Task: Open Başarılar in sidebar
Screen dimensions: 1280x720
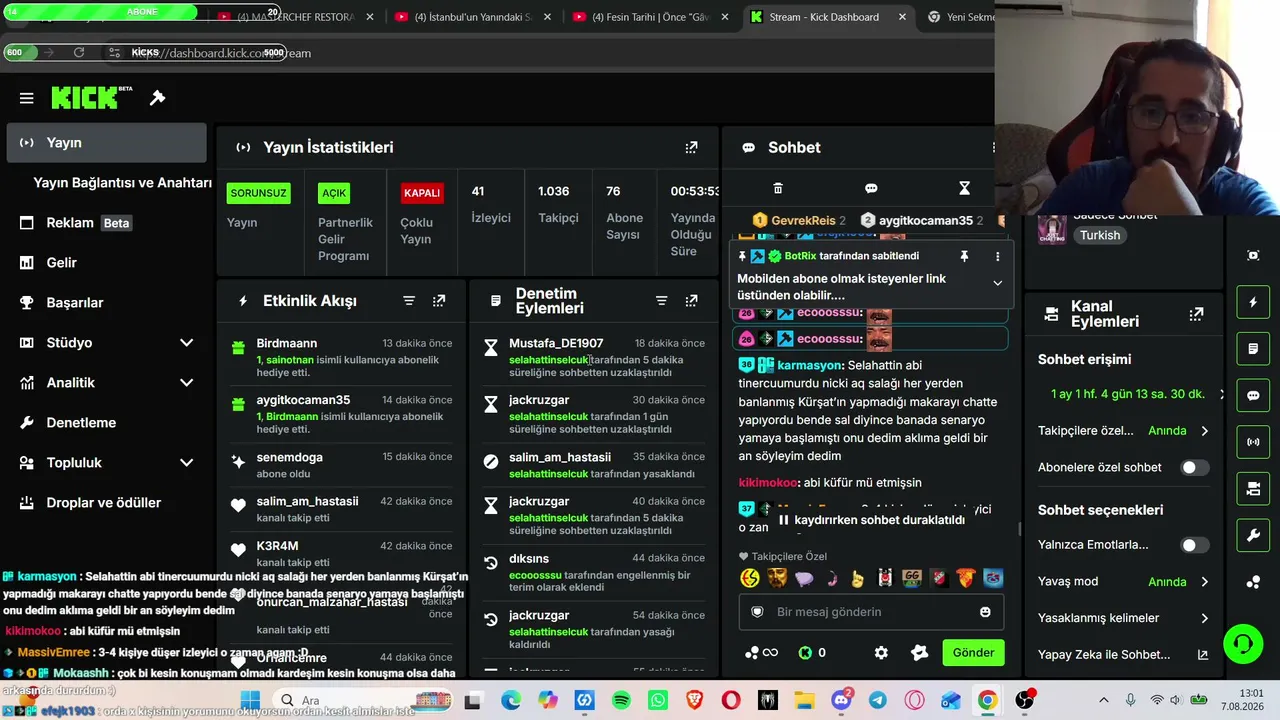Action: [x=106, y=303]
